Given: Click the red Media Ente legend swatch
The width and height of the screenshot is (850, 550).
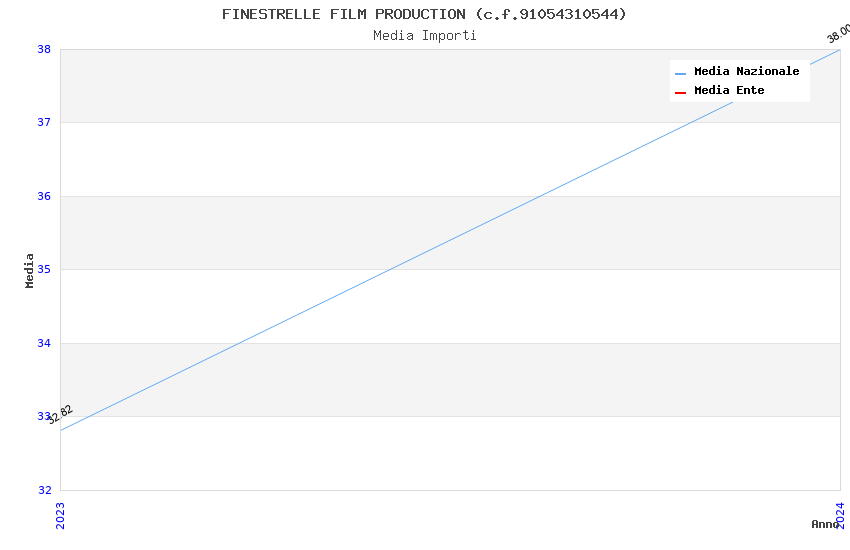Looking at the screenshot, I should click(x=680, y=92).
